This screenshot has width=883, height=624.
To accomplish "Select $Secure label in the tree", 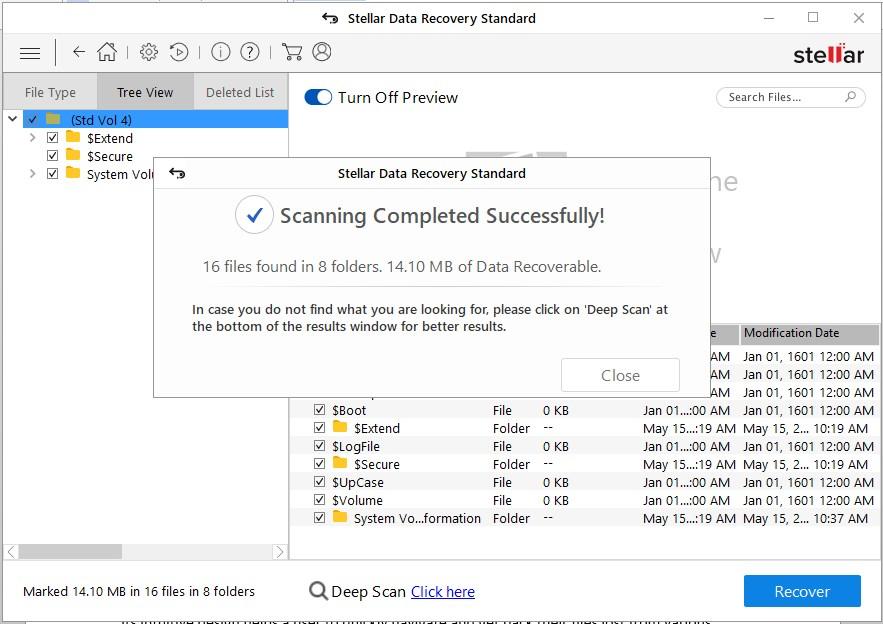I will [x=110, y=157].
